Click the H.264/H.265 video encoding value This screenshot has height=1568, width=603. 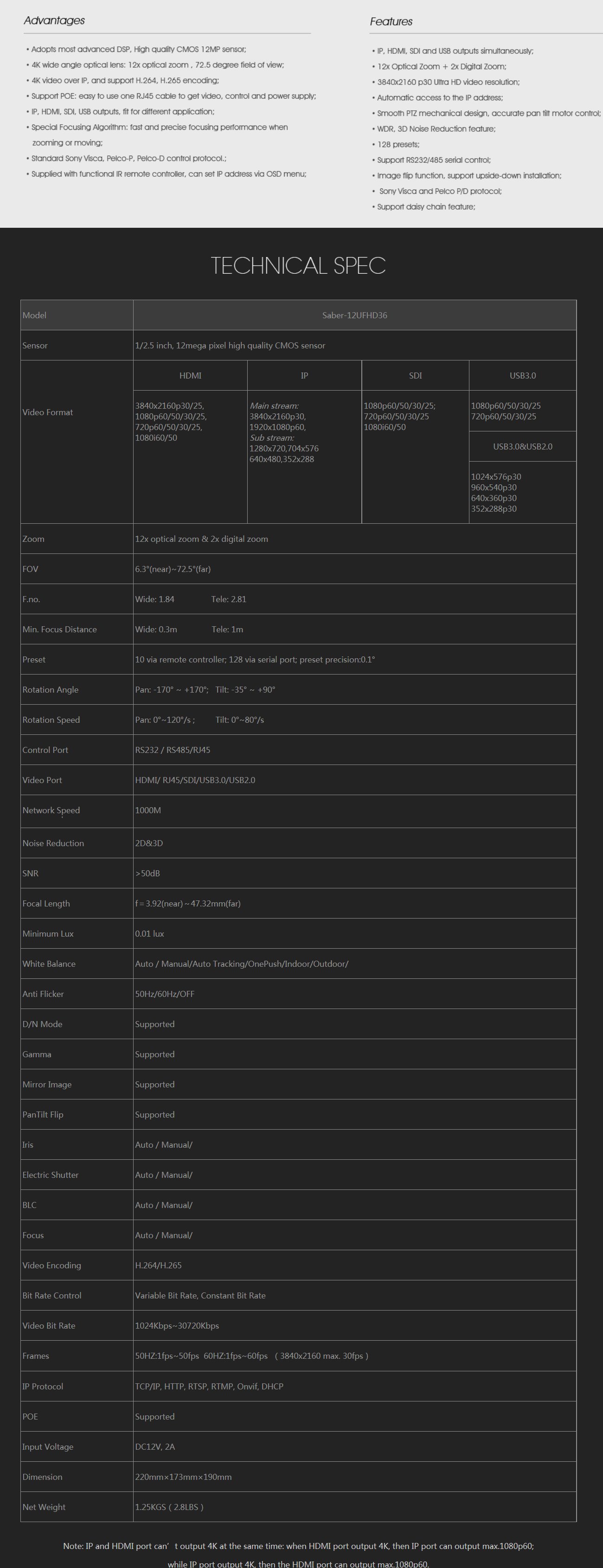pyautogui.click(x=158, y=1266)
